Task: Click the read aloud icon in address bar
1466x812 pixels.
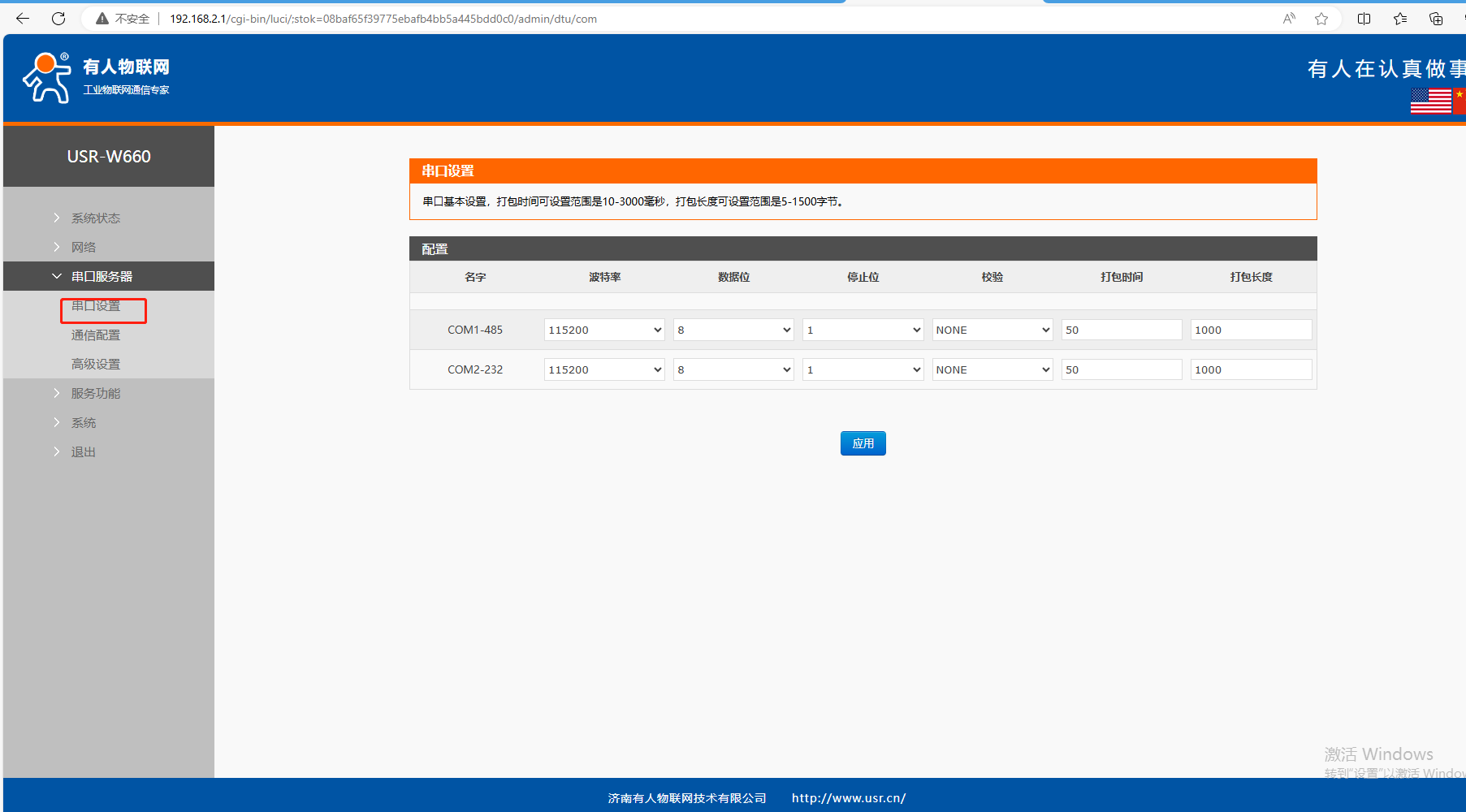Action: tap(1289, 19)
